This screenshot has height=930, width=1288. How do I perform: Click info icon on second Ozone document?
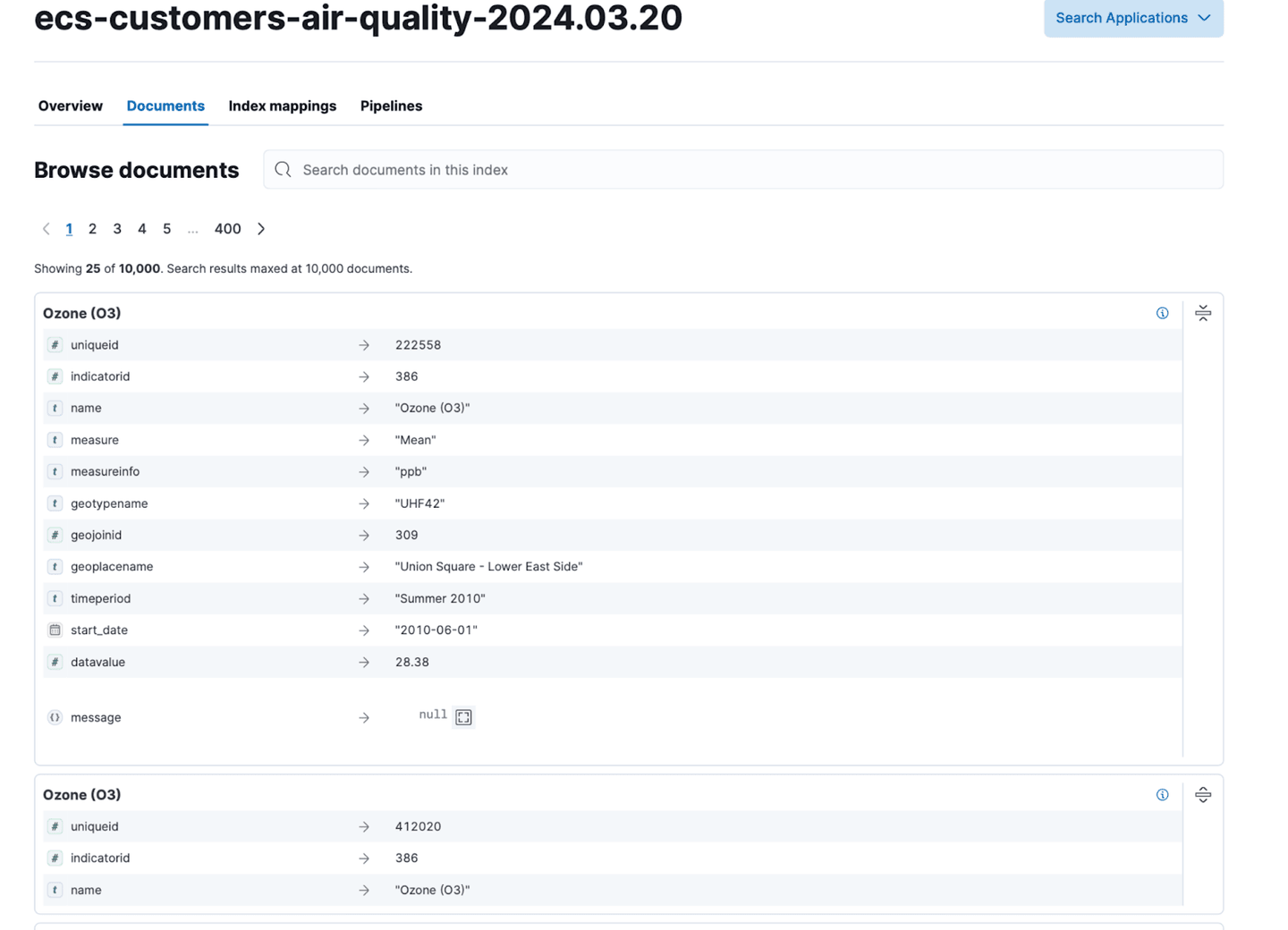tap(1162, 795)
